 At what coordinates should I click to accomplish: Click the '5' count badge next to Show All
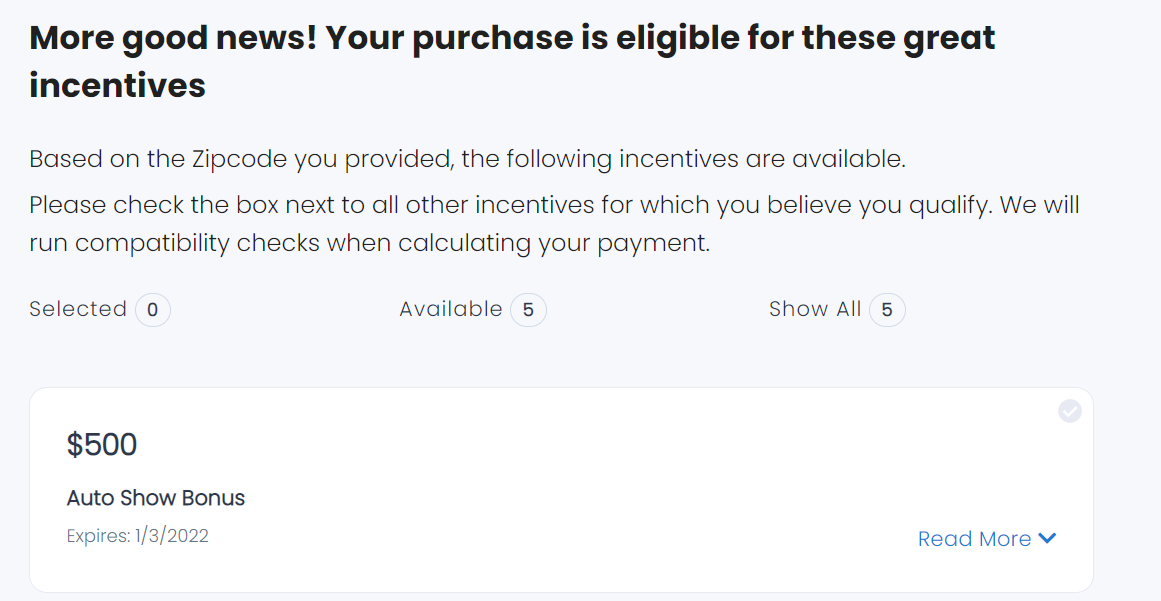click(887, 309)
